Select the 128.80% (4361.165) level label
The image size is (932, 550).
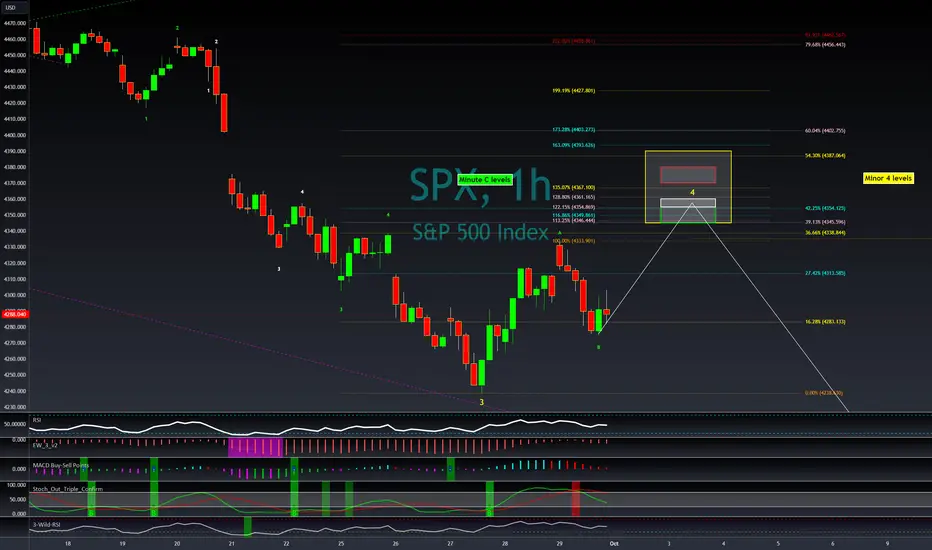point(574,197)
